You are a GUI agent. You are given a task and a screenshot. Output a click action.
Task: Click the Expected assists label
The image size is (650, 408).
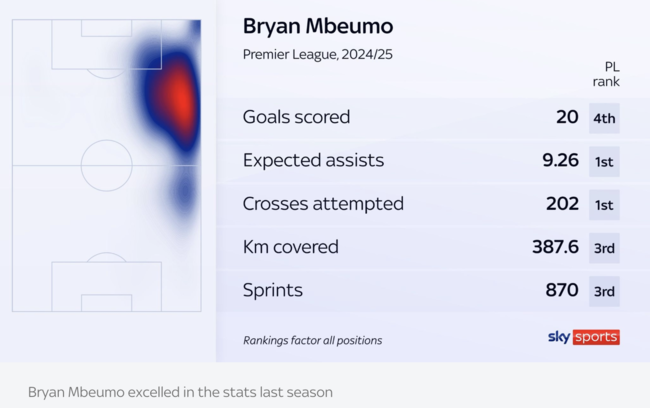coord(313,161)
